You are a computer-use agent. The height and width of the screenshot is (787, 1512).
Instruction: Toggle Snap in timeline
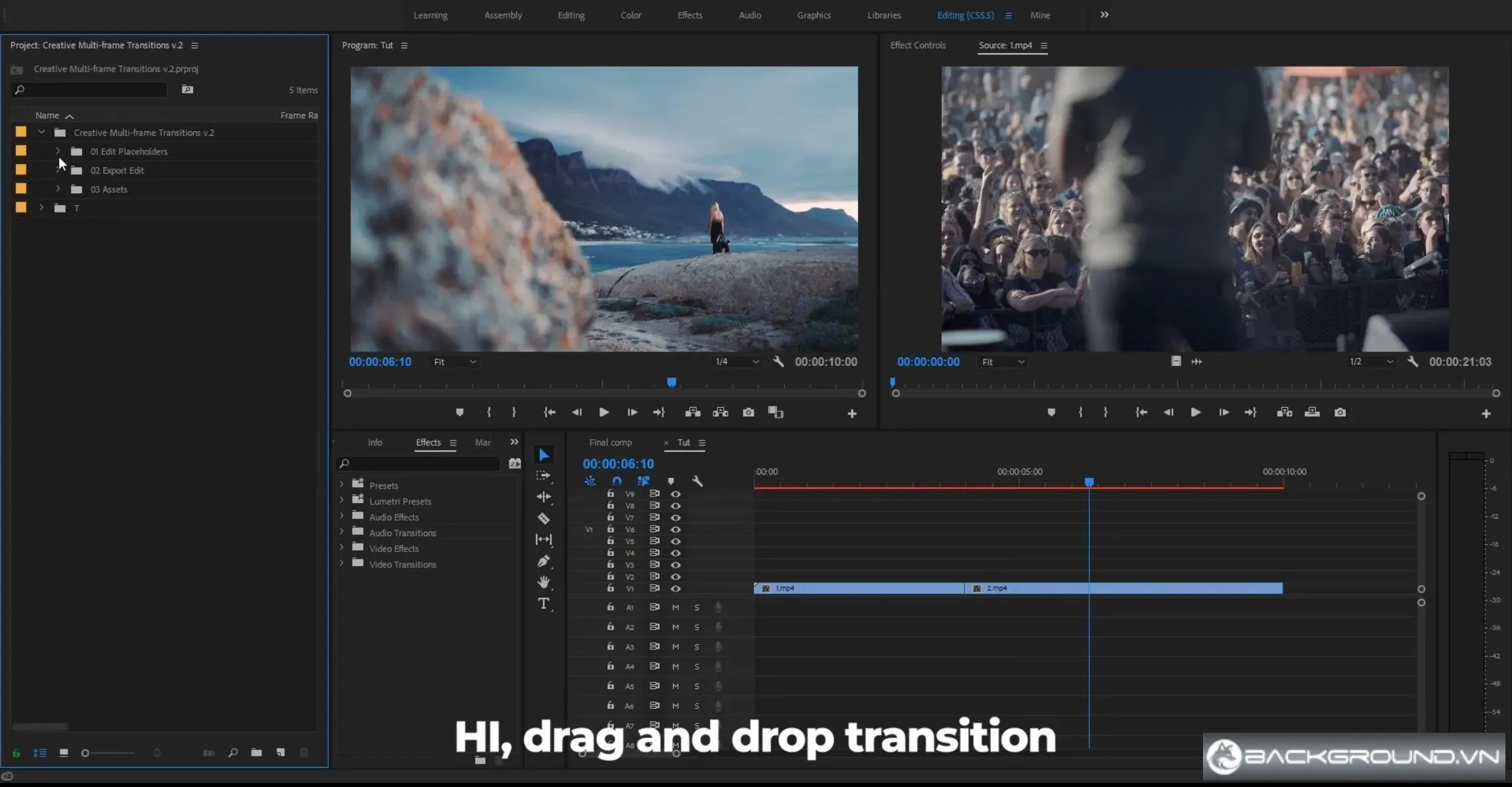click(x=617, y=481)
